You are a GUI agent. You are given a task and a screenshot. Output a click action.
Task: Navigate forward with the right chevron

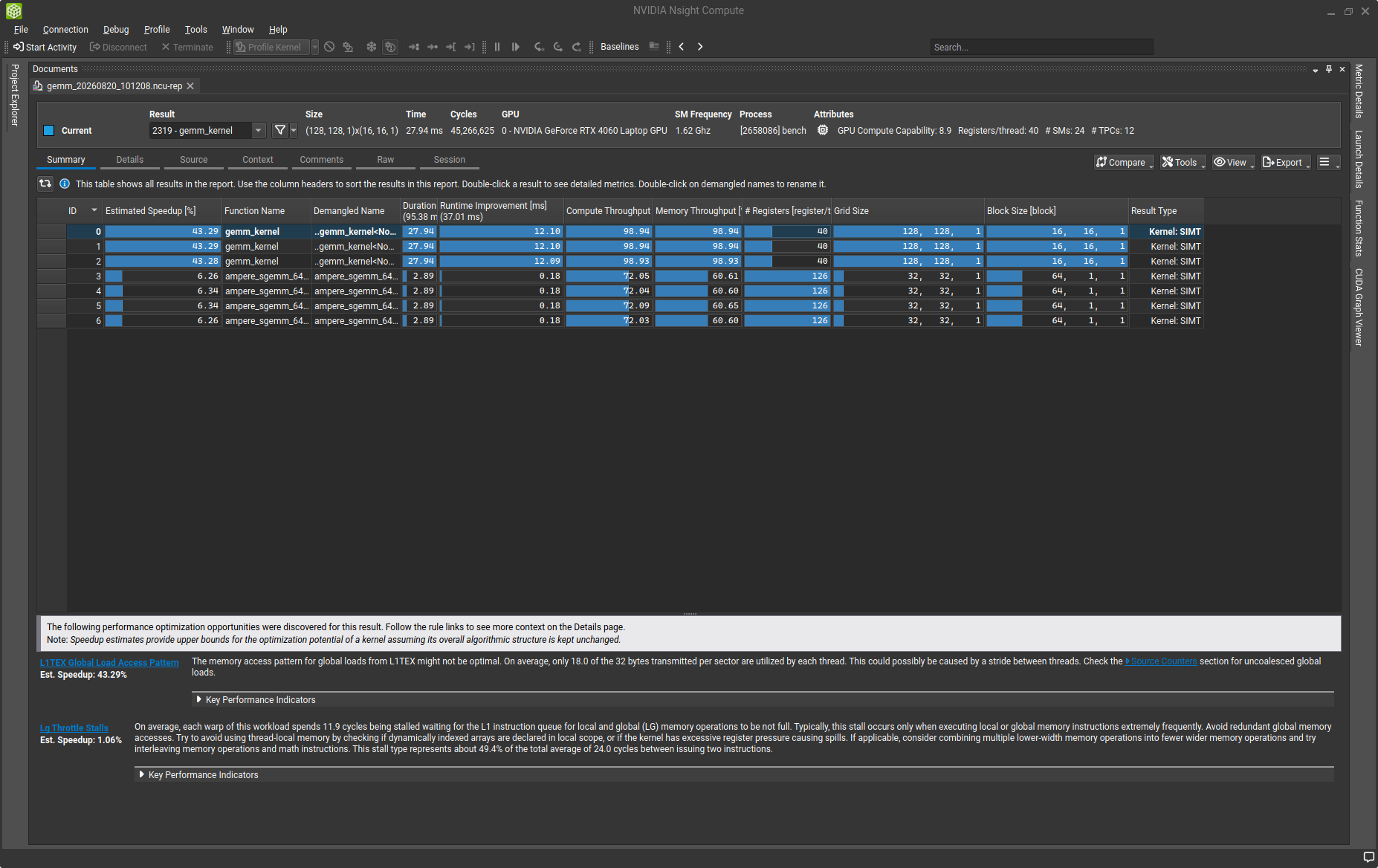(700, 47)
